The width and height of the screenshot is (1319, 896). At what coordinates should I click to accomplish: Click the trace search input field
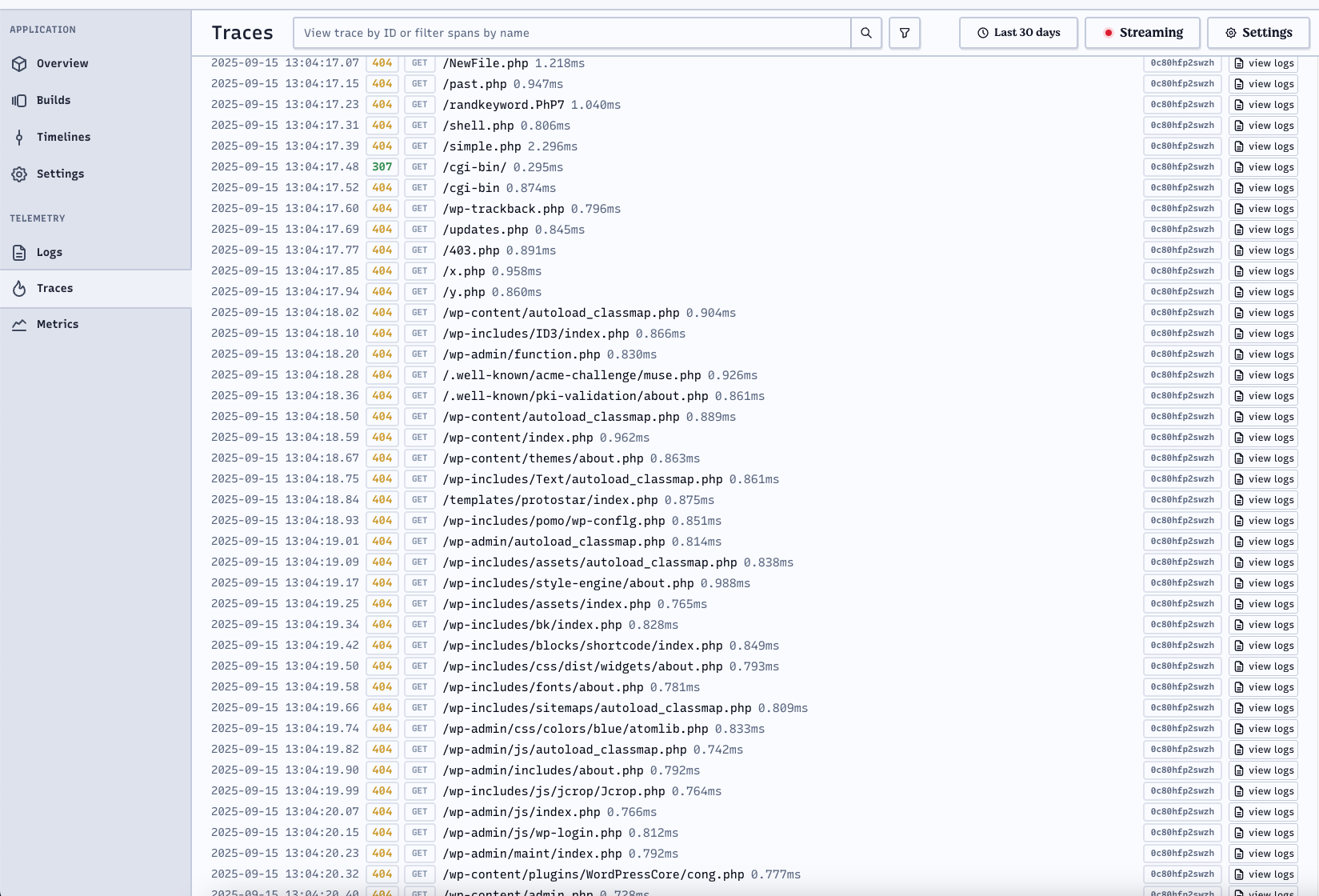(x=572, y=33)
